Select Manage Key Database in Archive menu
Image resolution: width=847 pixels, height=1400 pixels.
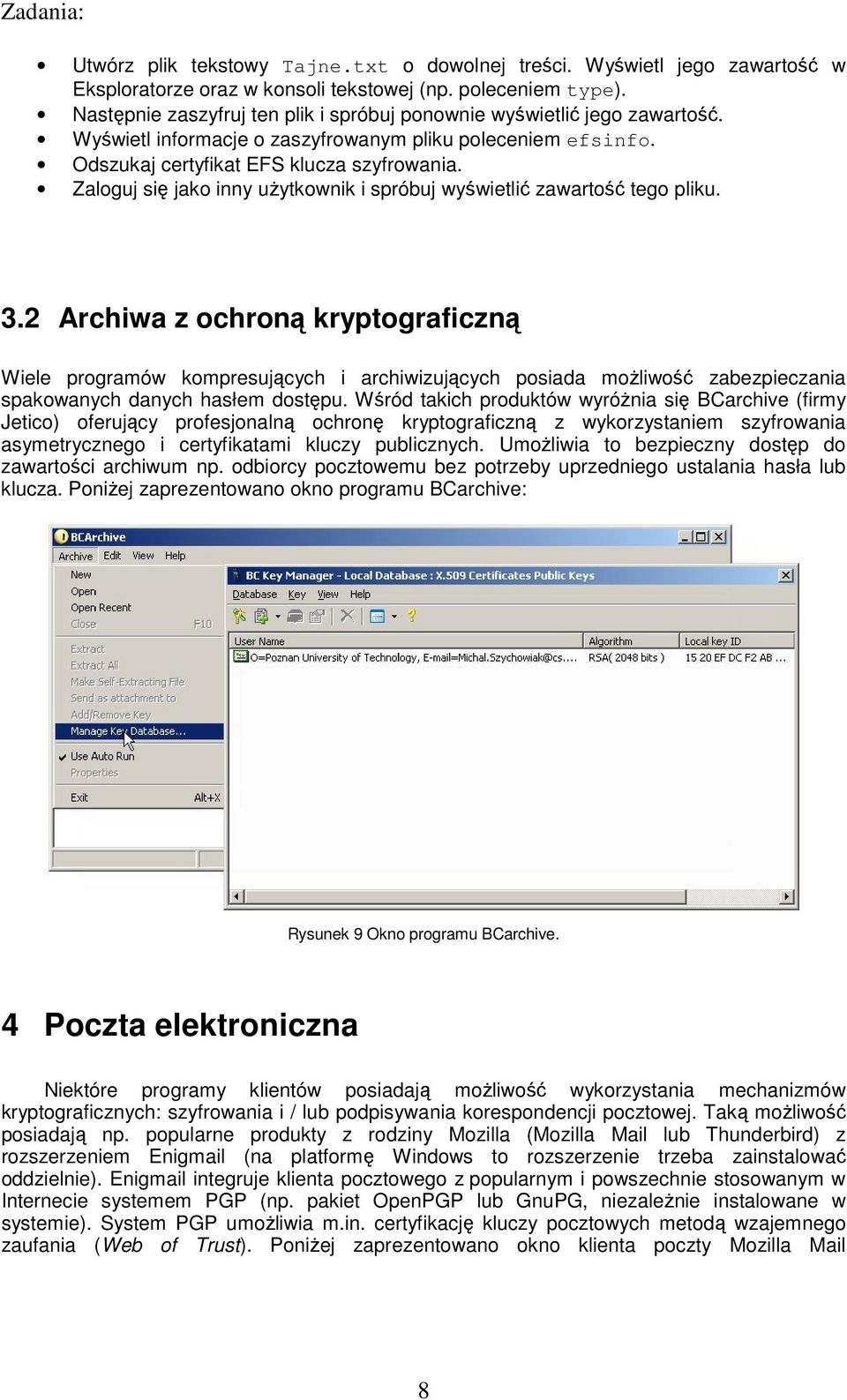pyautogui.click(x=139, y=731)
